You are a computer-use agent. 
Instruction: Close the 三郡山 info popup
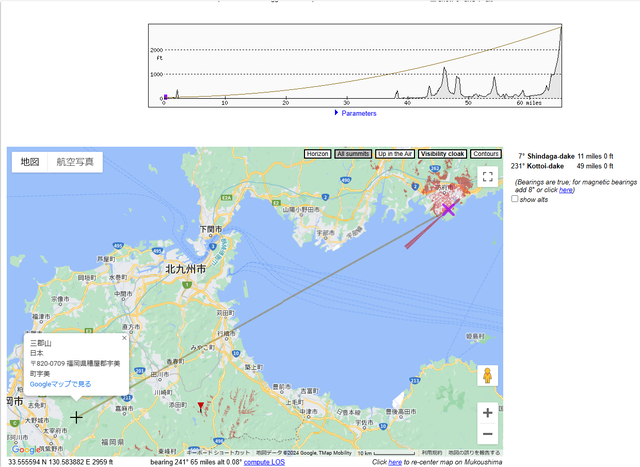(124, 338)
